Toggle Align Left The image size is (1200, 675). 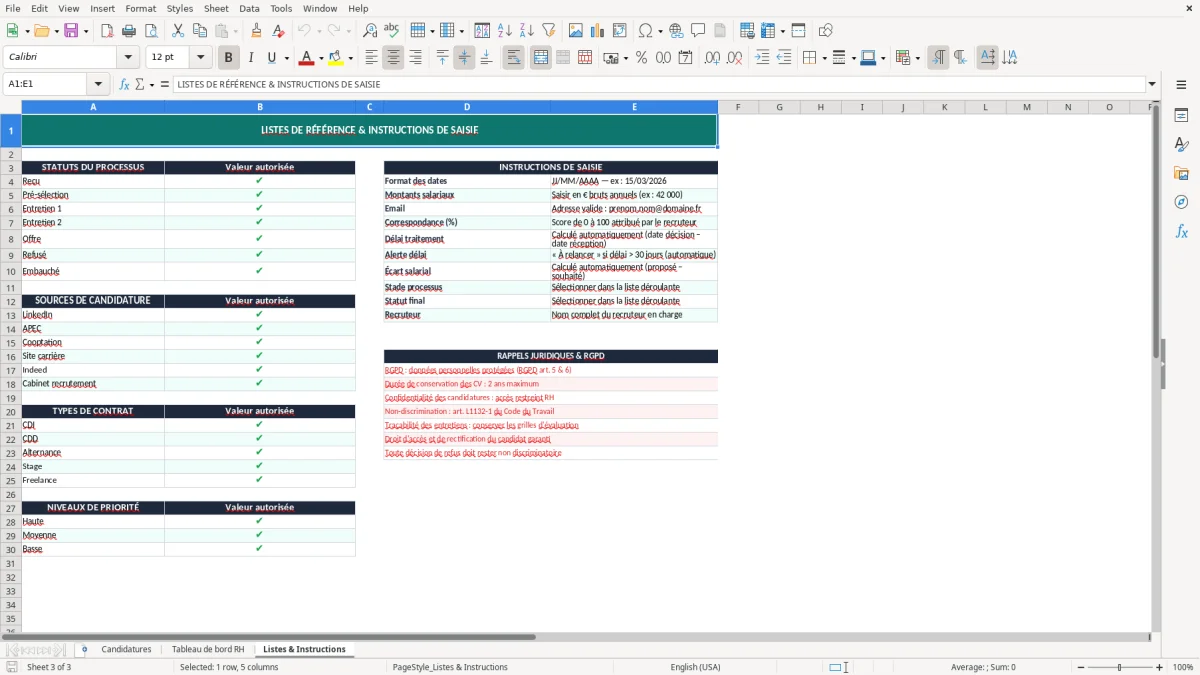click(x=371, y=58)
